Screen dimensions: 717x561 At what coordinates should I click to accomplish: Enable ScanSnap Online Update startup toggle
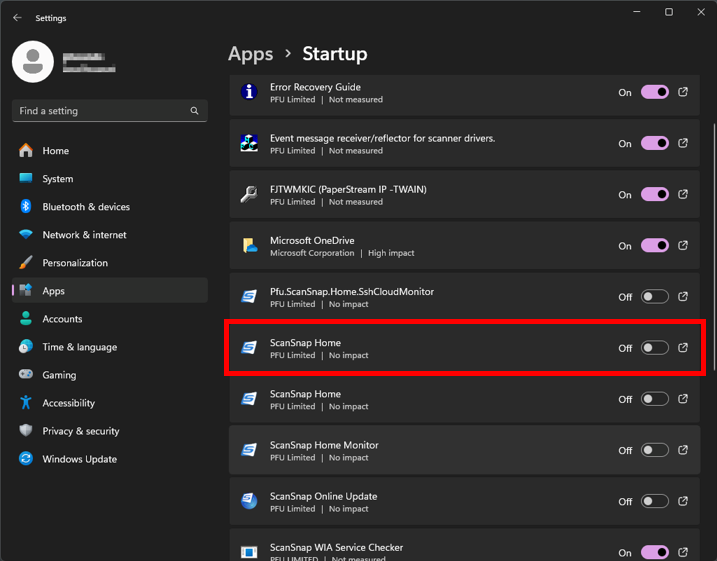[x=655, y=501]
